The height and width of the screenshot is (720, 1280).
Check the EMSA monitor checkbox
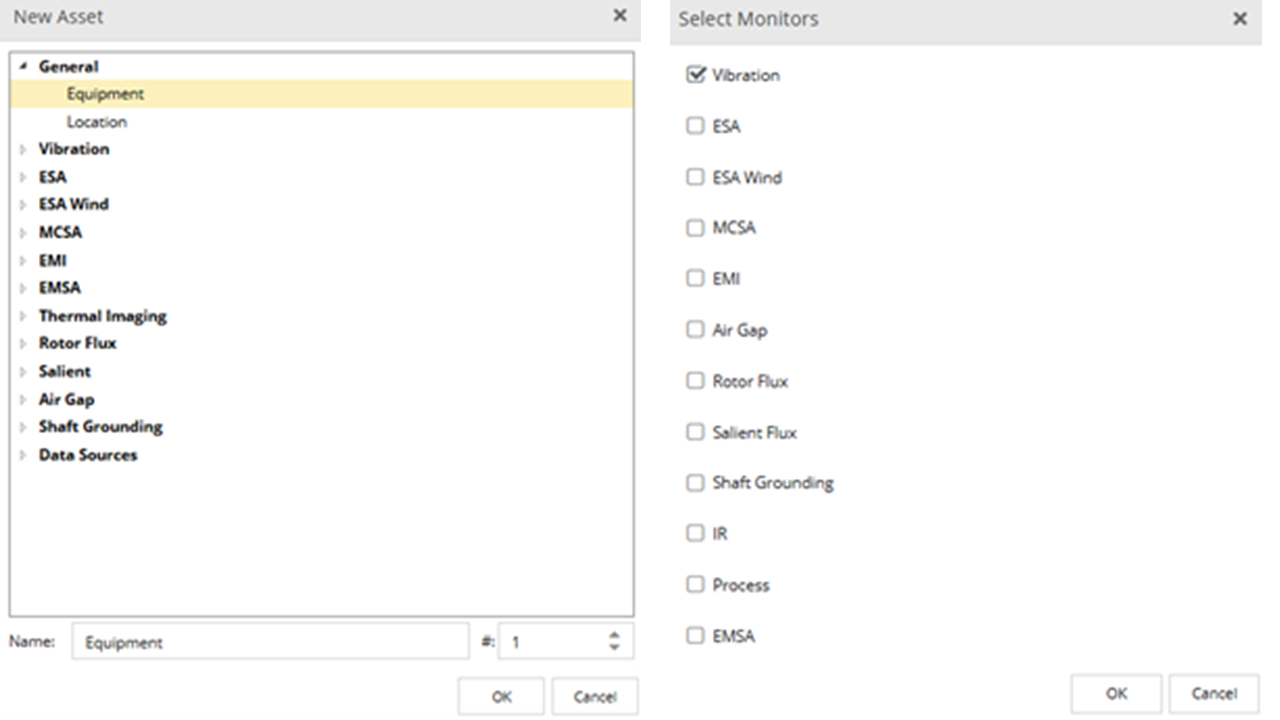[x=695, y=636]
